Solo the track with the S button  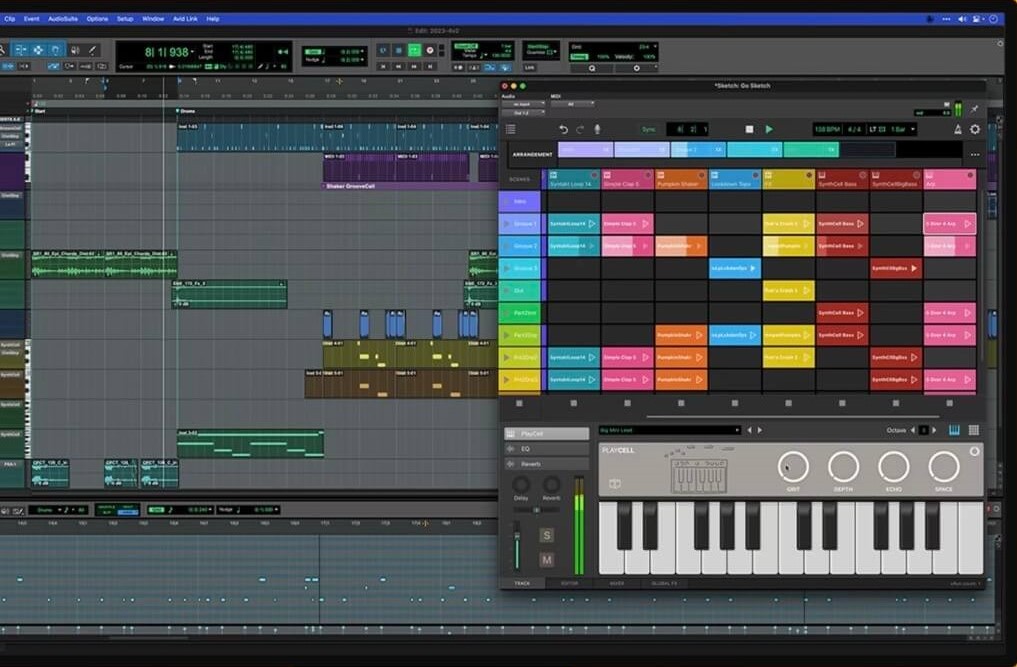click(x=547, y=535)
